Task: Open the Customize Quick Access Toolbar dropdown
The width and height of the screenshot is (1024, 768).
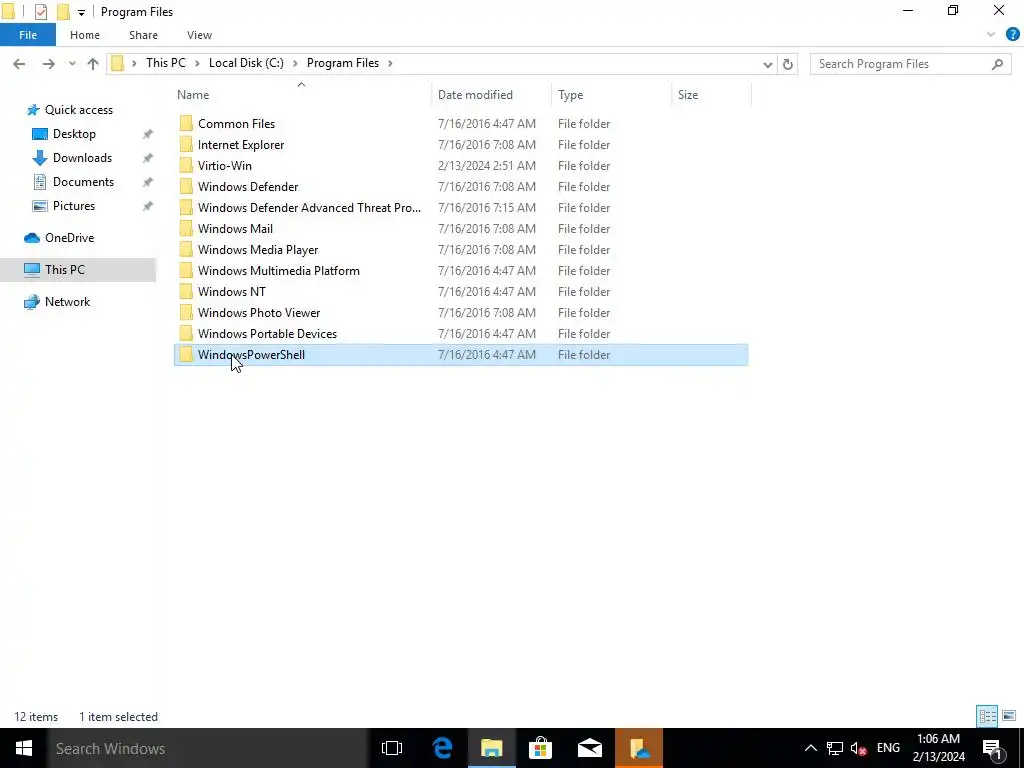Action: pos(81,12)
